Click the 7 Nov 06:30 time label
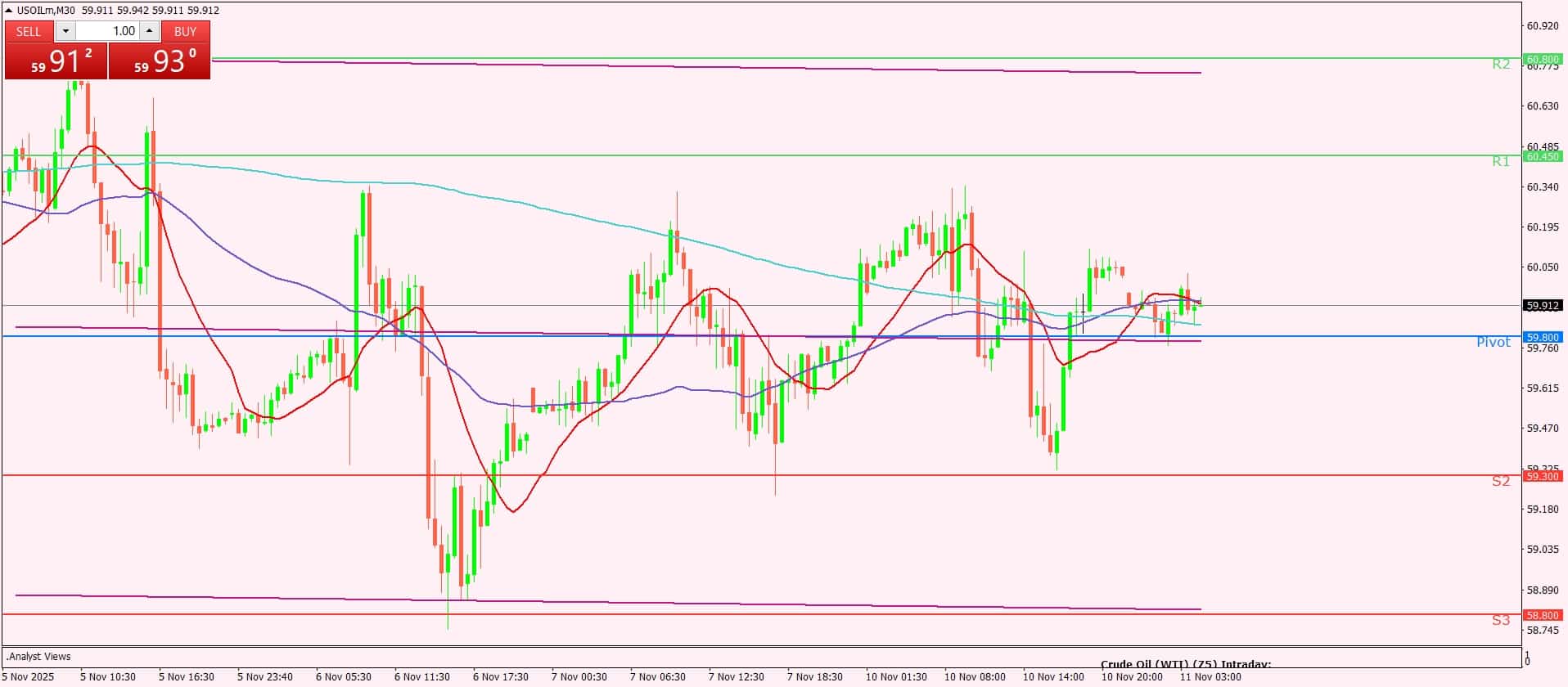The width and height of the screenshot is (1568, 687). (x=658, y=677)
